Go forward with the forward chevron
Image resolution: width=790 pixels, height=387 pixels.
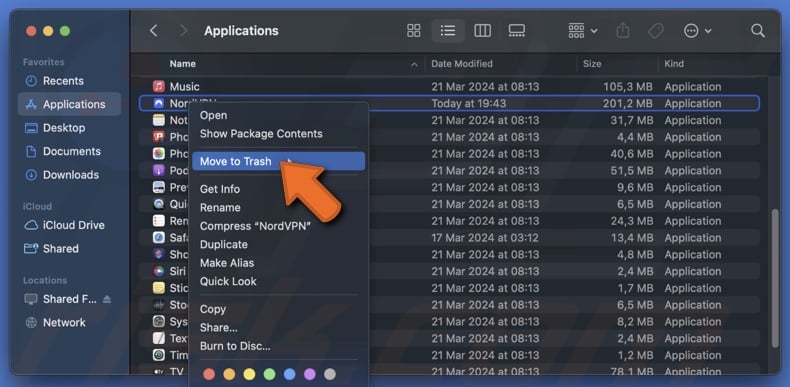pyautogui.click(x=184, y=31)
